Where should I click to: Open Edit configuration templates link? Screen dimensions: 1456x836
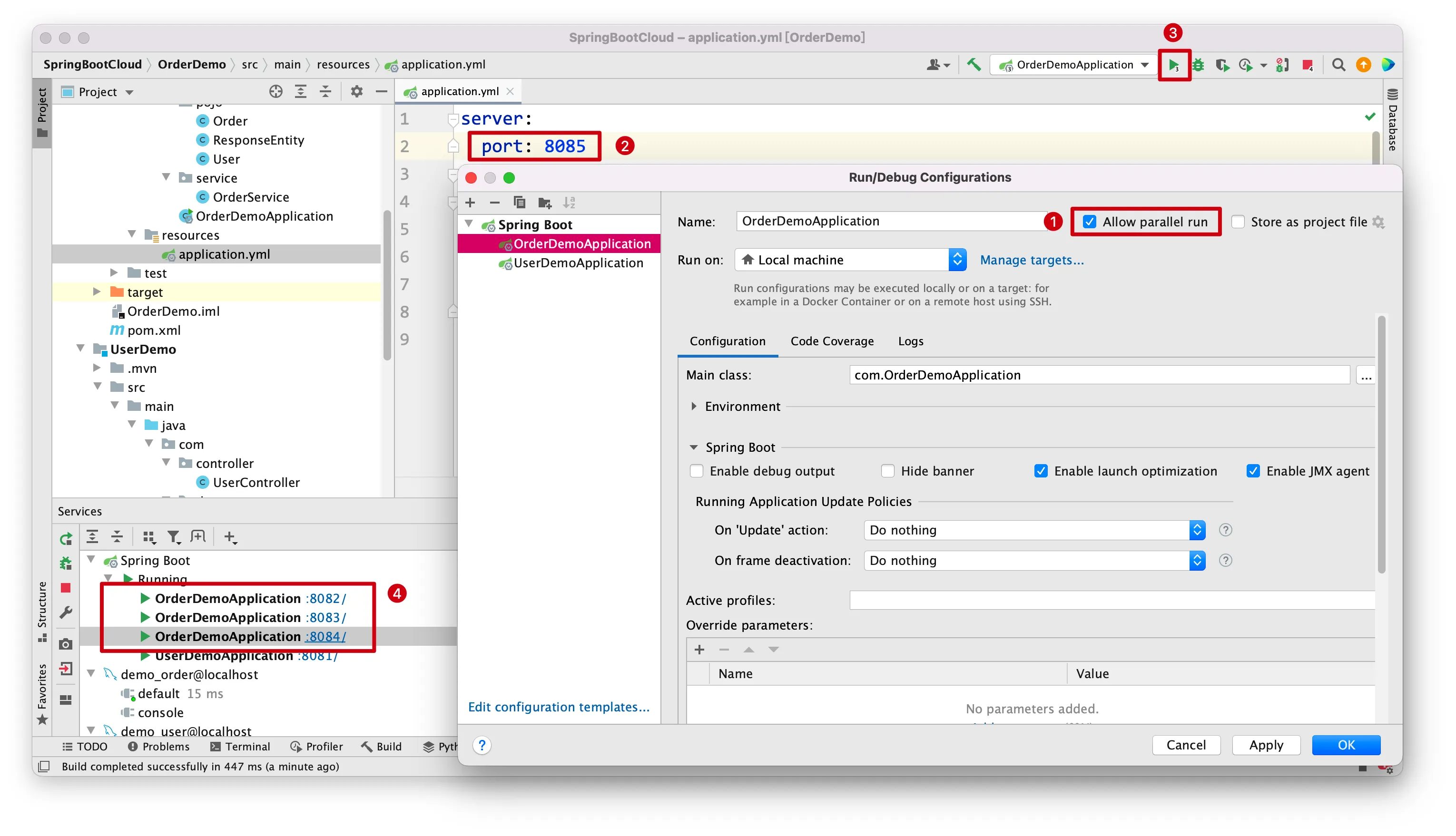click(x=558, y=707)
